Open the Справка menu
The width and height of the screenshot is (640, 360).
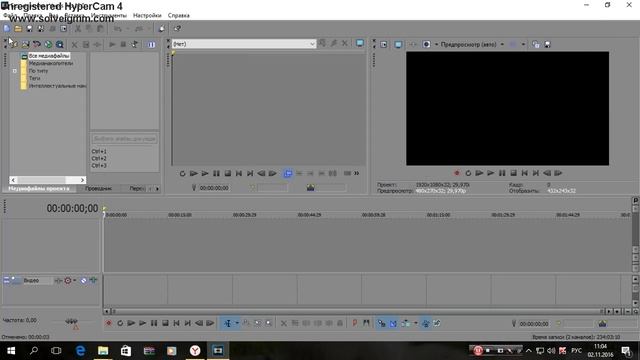click(178, 16)
